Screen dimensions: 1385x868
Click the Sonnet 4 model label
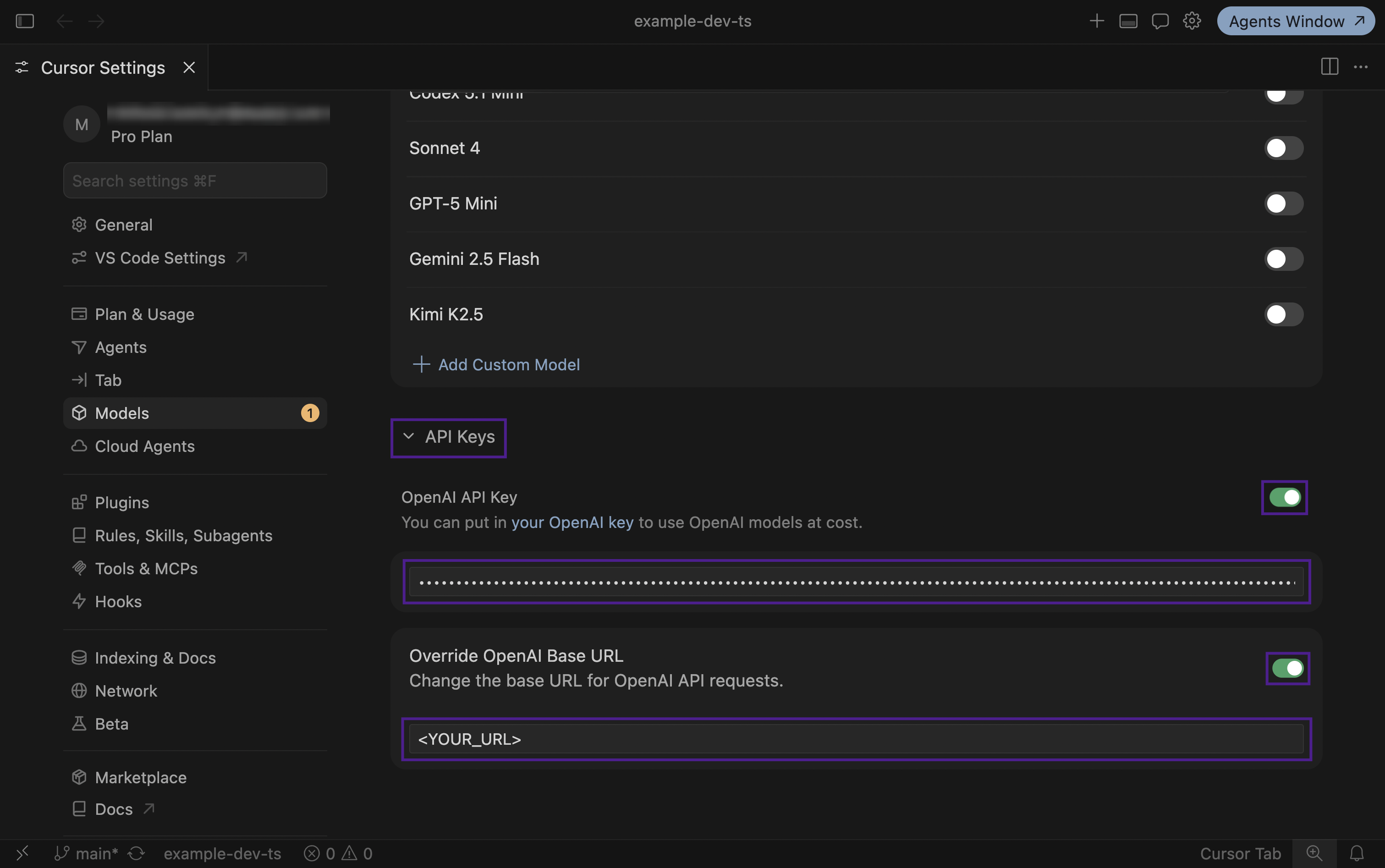click(x=444, y=148)
